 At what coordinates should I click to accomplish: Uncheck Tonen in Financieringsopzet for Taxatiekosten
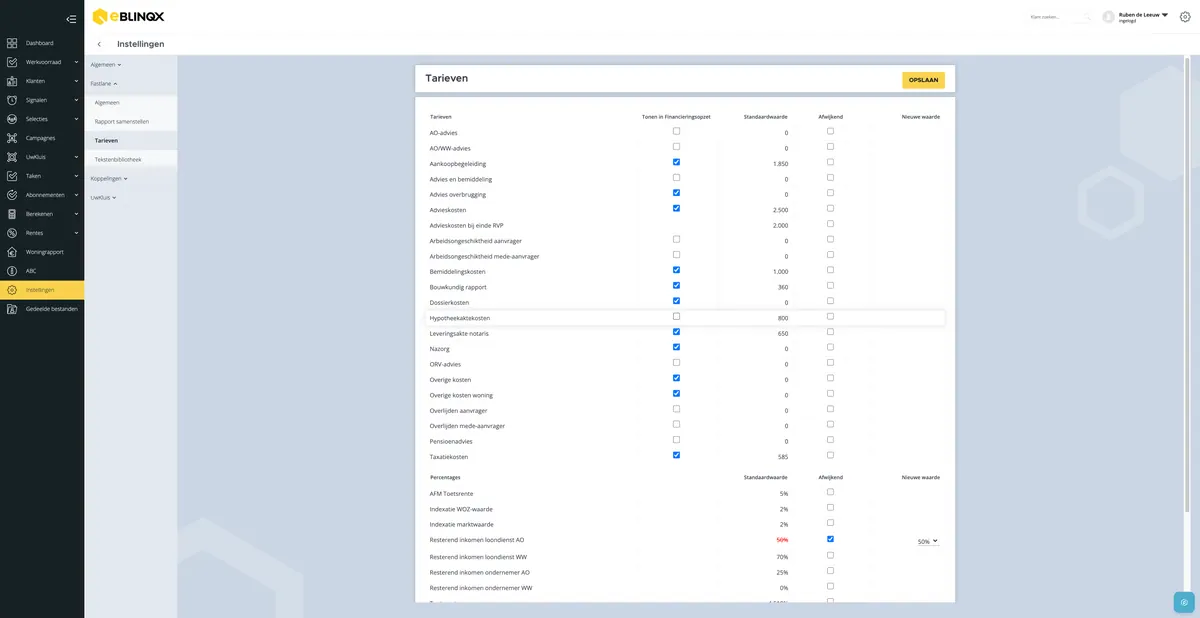click(677, 455)
